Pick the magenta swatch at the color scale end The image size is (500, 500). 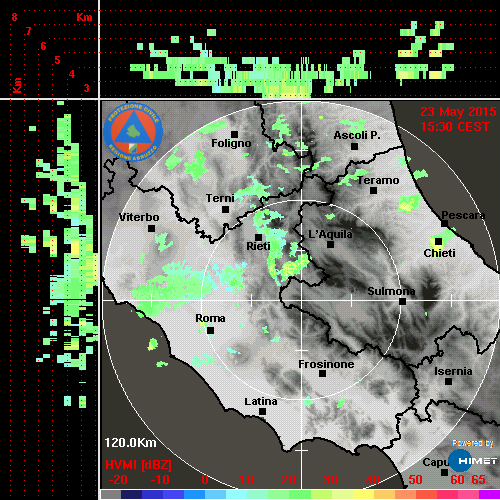[x=489, y=494]
